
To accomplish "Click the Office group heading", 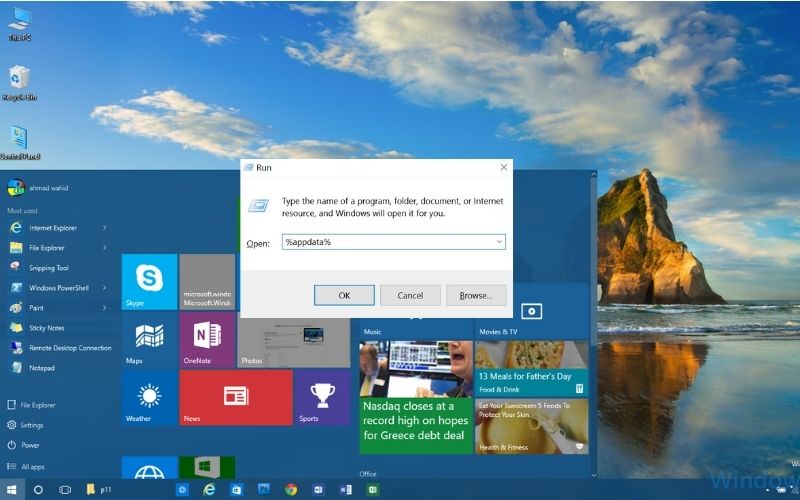I will [367, 474].
